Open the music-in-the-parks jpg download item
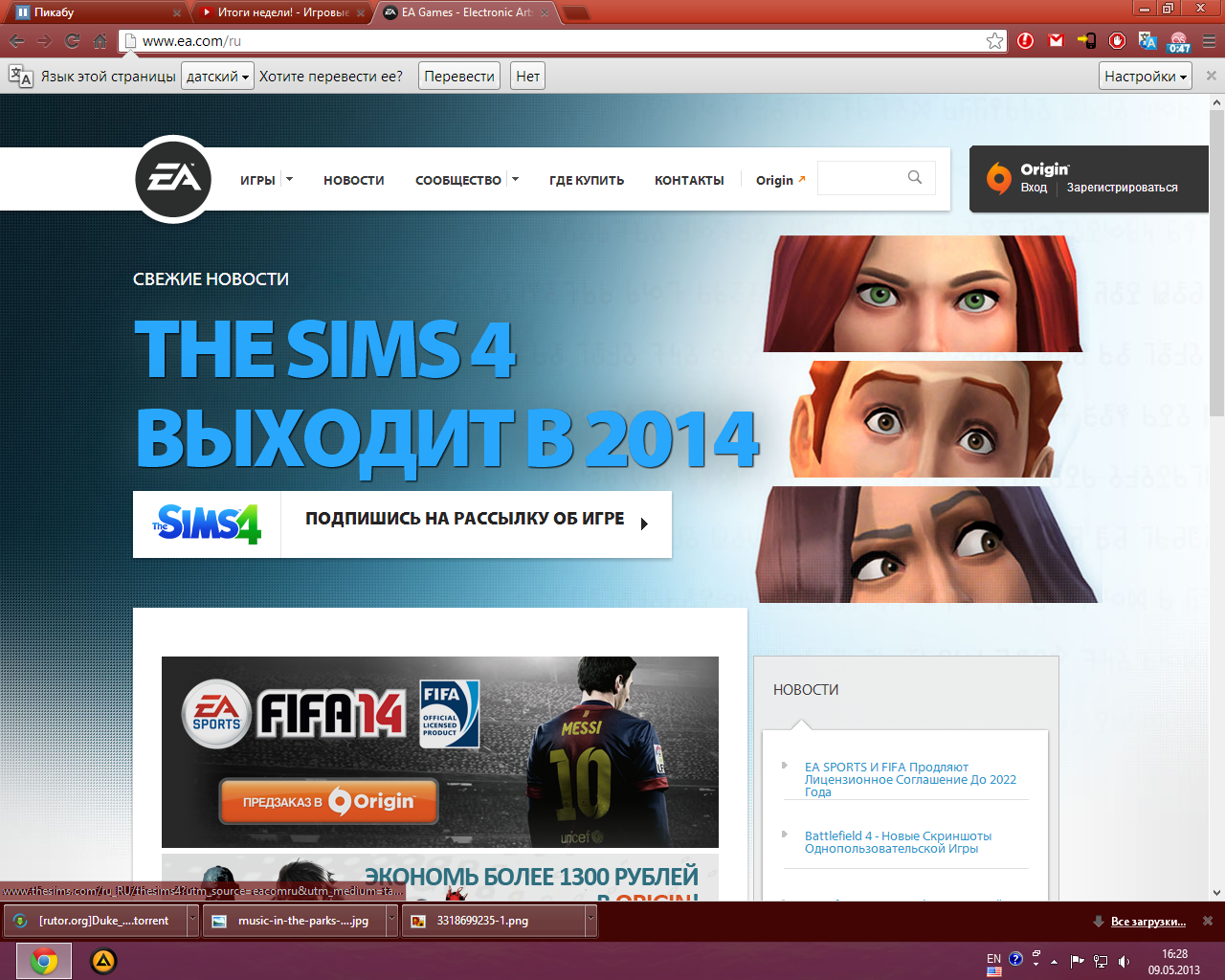1225x980 pixels. coord(295,921)
